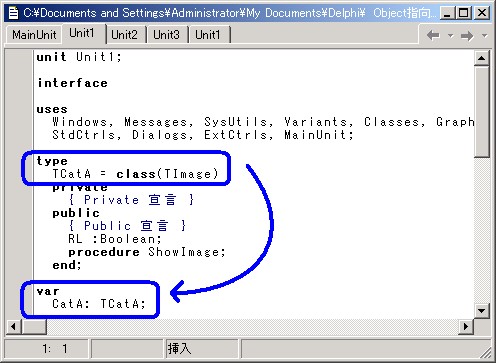Click the 'public' keyword
The image size is (496, 363).
coord(76,213)
